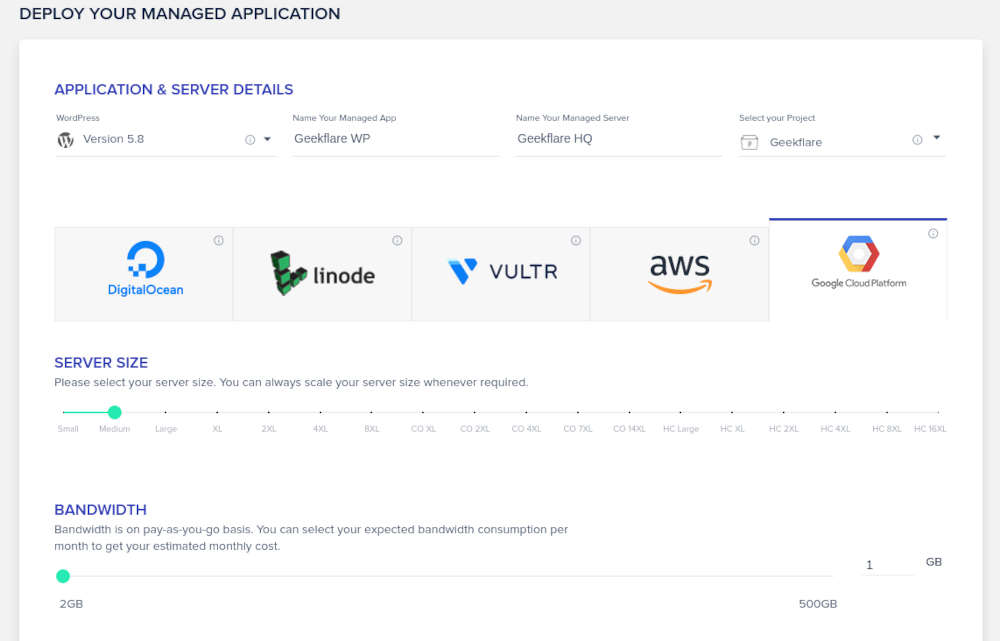Image resolution: width=1000 pixels, height=641 pixels.
Task: Click the info icon on Google Cloud card
Action: 933,234
